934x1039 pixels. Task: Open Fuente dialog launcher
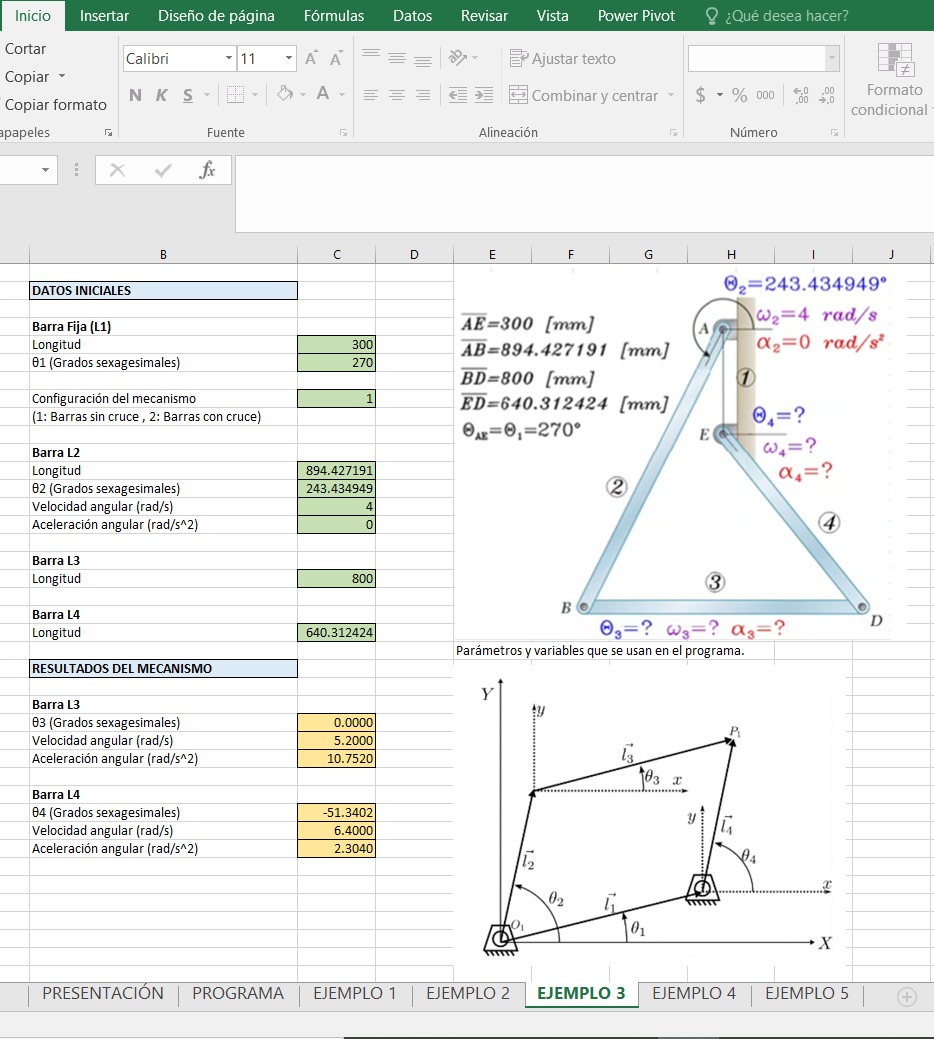[x=343, y=133]
